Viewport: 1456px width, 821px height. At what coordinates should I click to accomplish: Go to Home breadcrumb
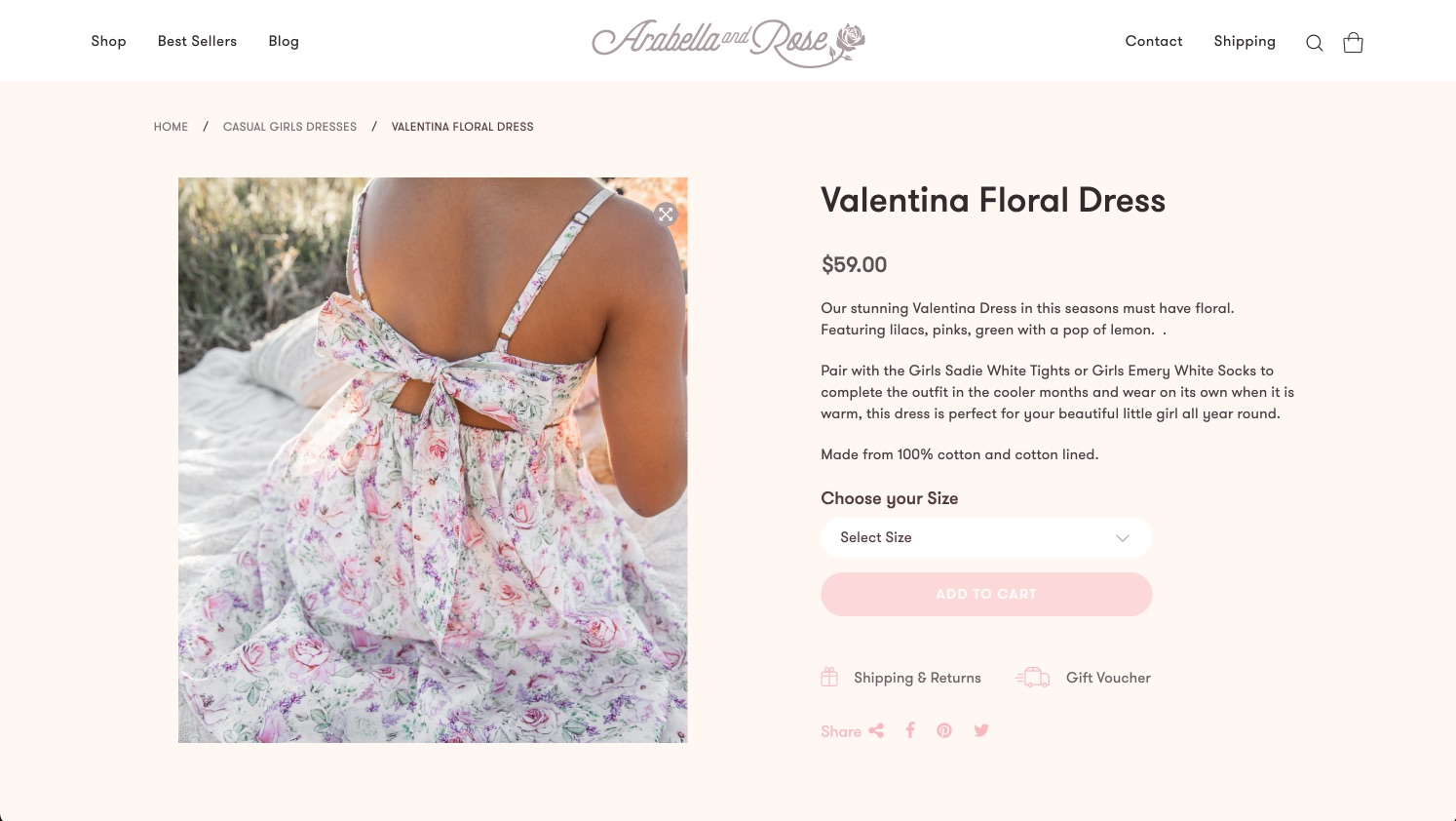(171, 127)
